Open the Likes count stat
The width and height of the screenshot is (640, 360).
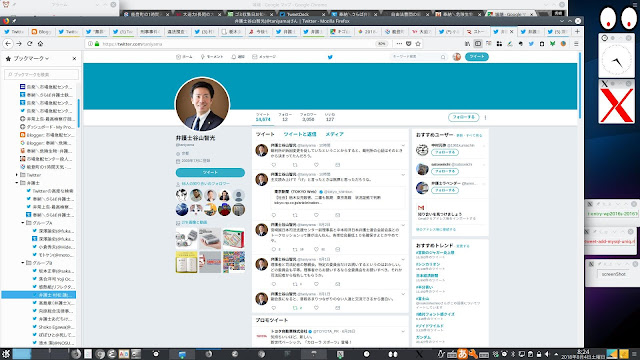point(330,117)
